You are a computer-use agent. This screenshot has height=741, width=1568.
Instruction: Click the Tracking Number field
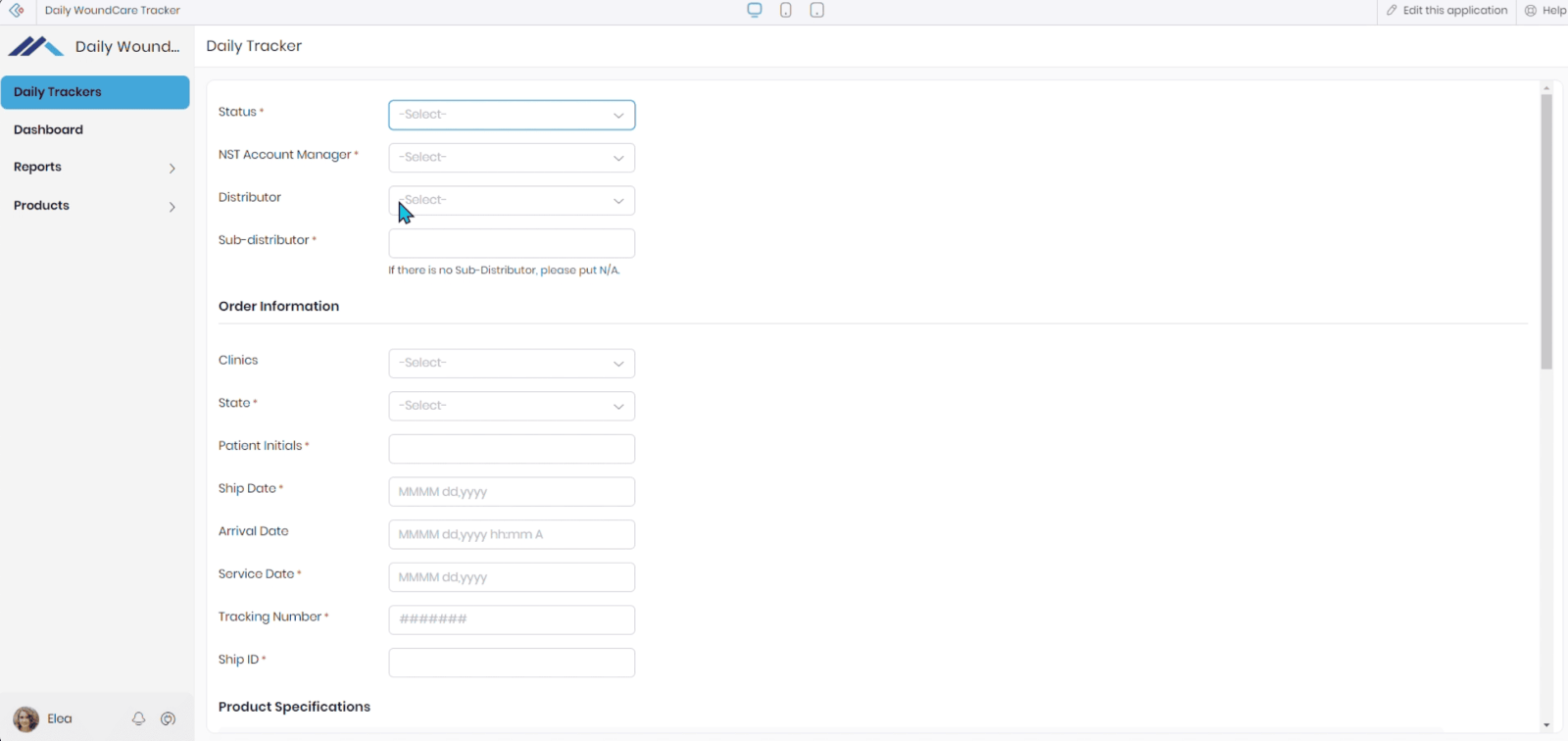point(512,619)
